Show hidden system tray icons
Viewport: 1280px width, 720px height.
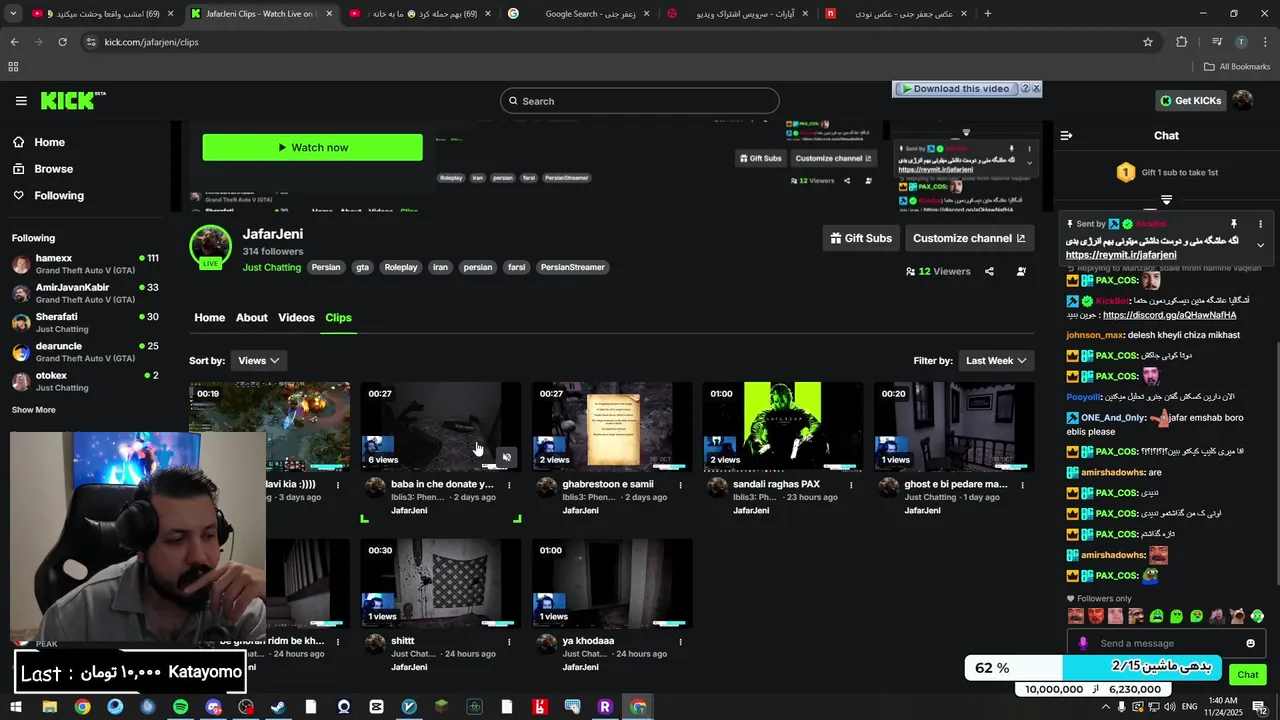pos(1105,707)
